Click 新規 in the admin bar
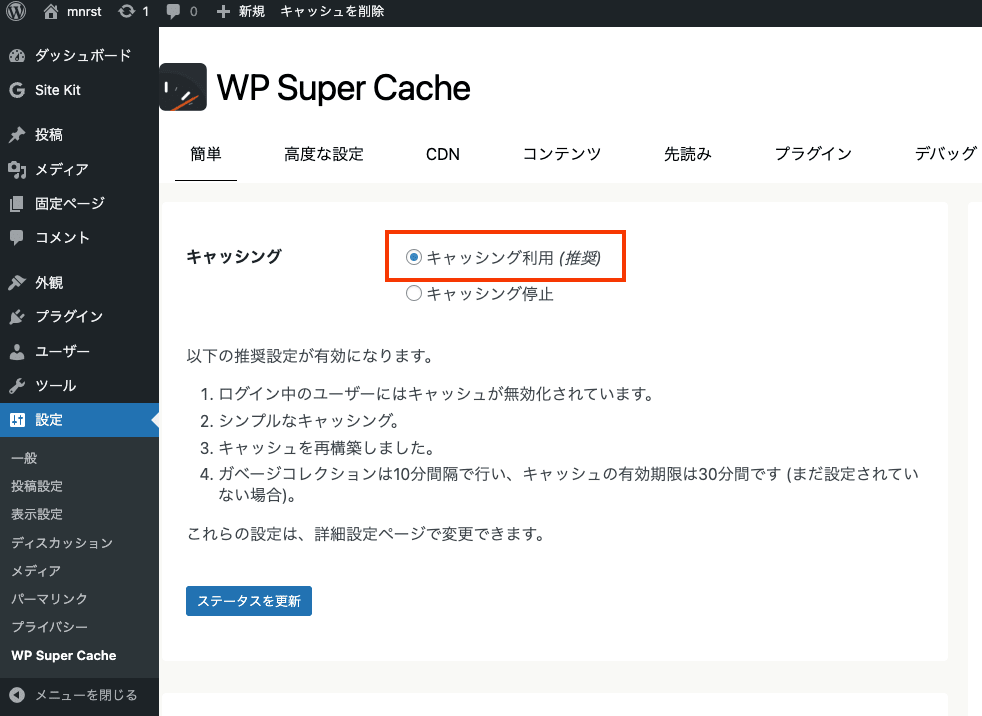The width and height of the screenshot is (982, 716). [x=252, y=11]
